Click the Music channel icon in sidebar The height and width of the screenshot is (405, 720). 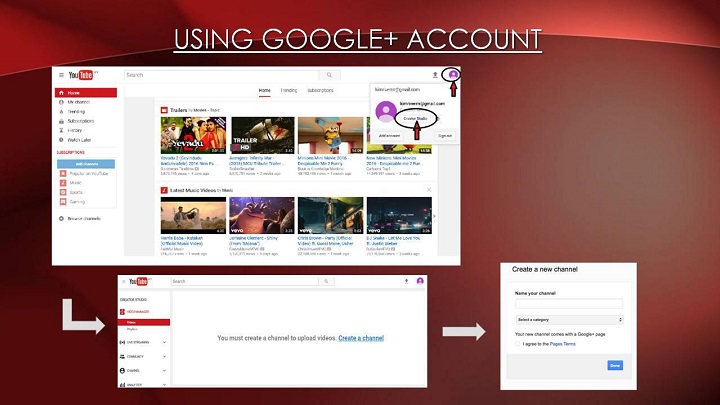click(63, 183)
